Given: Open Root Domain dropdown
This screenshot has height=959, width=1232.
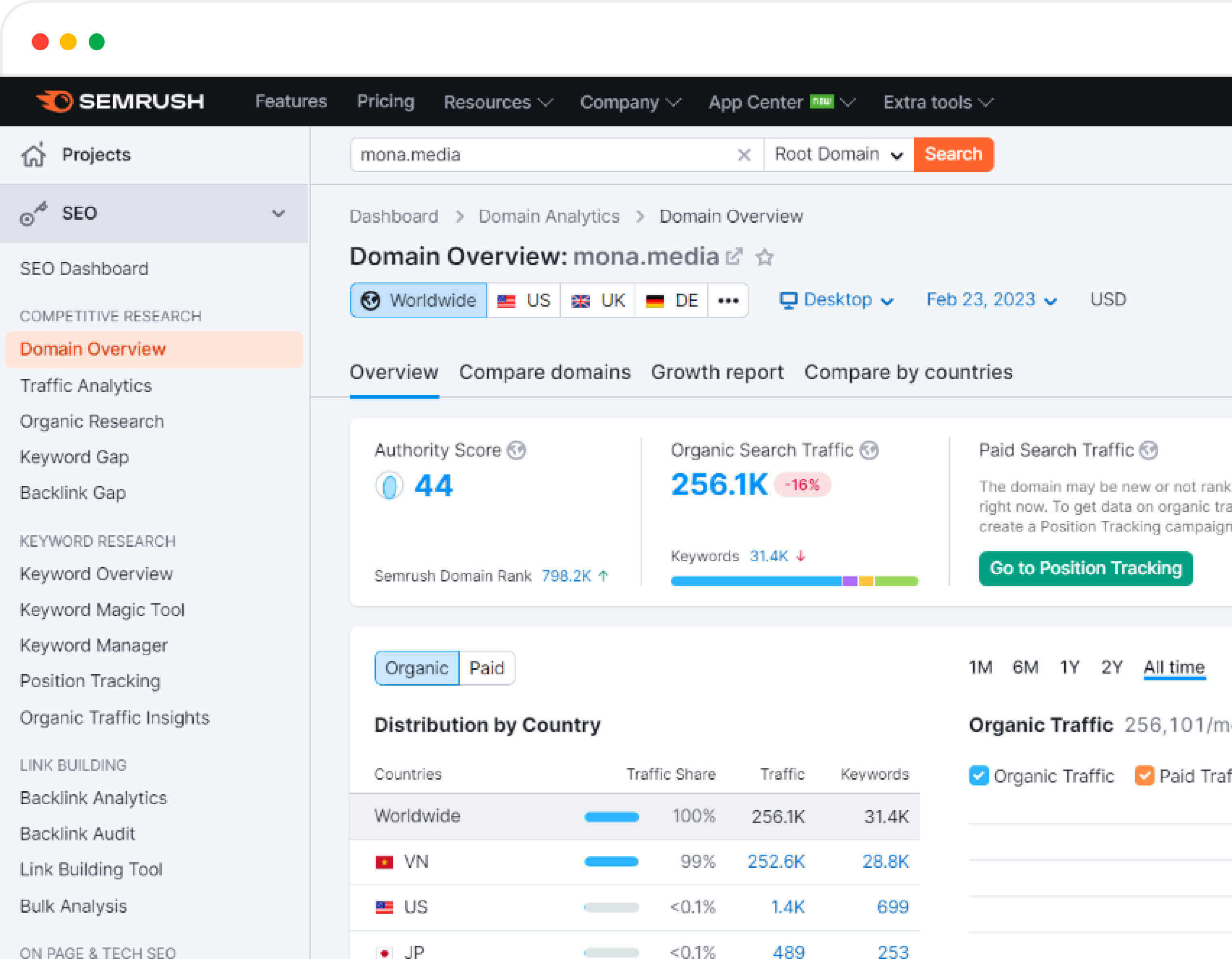Looking at the screenshot, I should [839, 155].
